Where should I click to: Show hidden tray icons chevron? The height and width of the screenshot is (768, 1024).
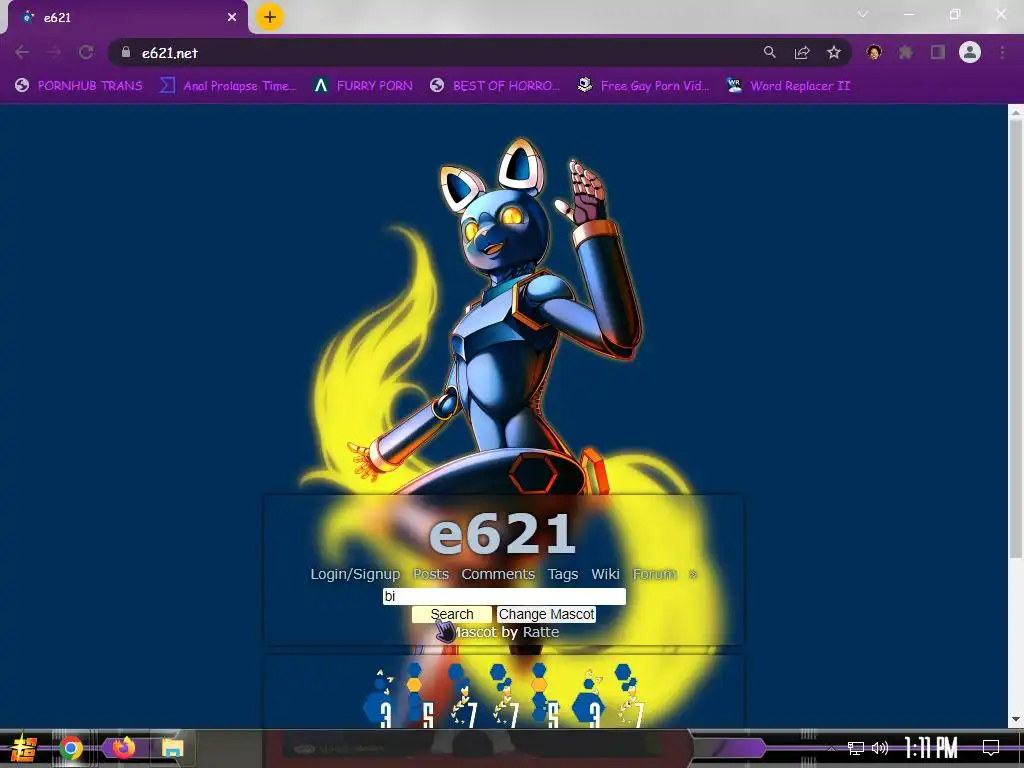831,748
